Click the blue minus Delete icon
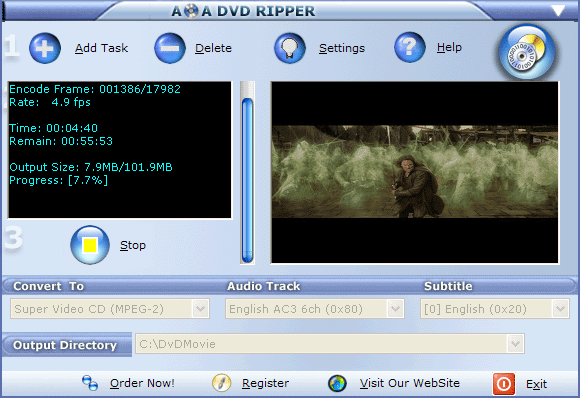Screen dimensions: 580x398 tap(170, 48)
